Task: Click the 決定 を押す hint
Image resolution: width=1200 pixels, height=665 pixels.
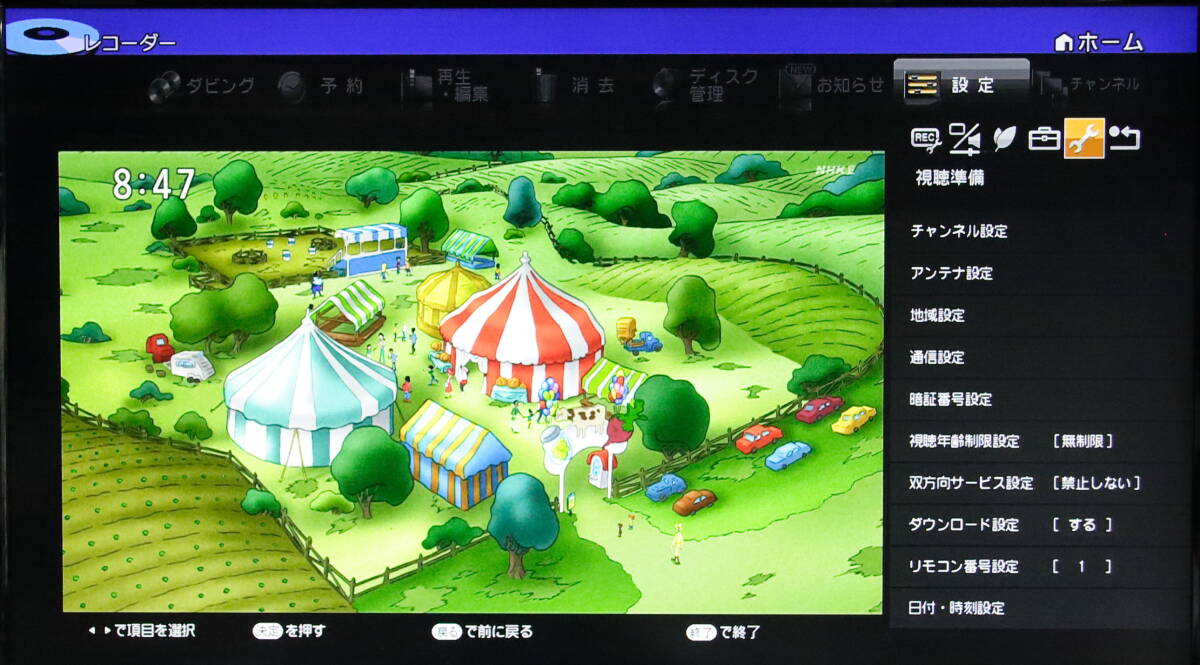Action: [x=288, y=632]
